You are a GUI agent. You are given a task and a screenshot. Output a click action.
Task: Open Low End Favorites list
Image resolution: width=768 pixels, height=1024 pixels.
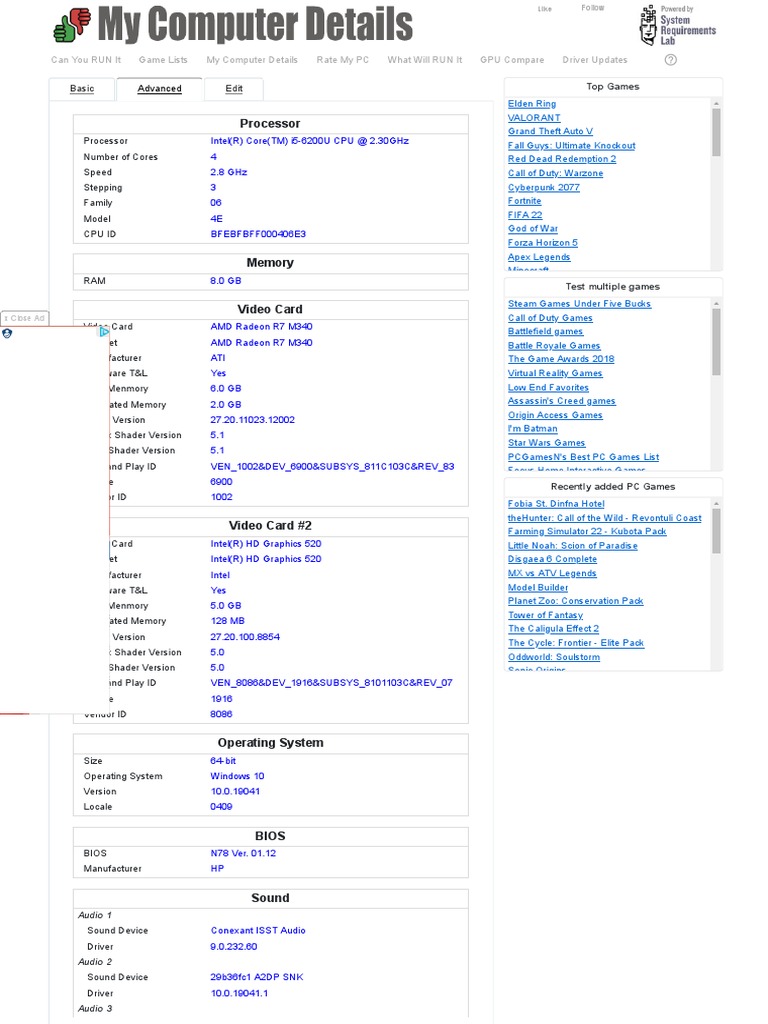tap(549, 388)
